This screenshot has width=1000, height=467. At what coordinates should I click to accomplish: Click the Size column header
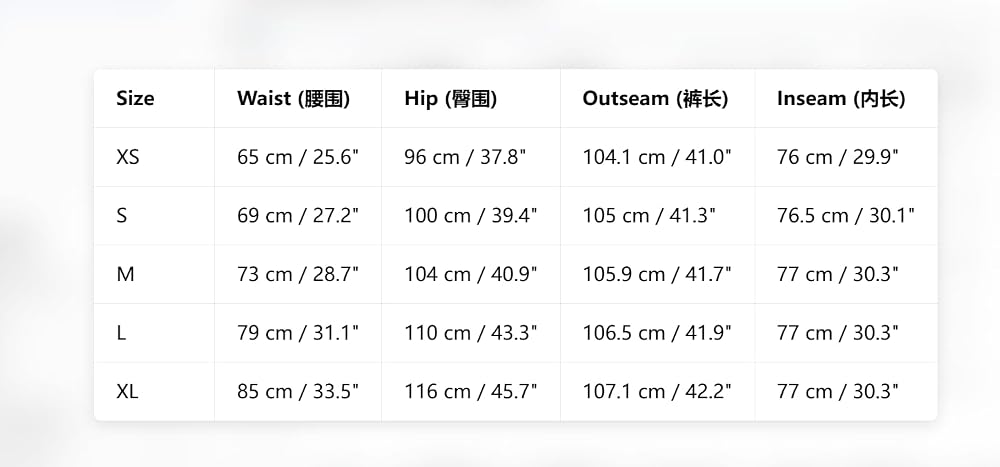click(x=135, y=98)
